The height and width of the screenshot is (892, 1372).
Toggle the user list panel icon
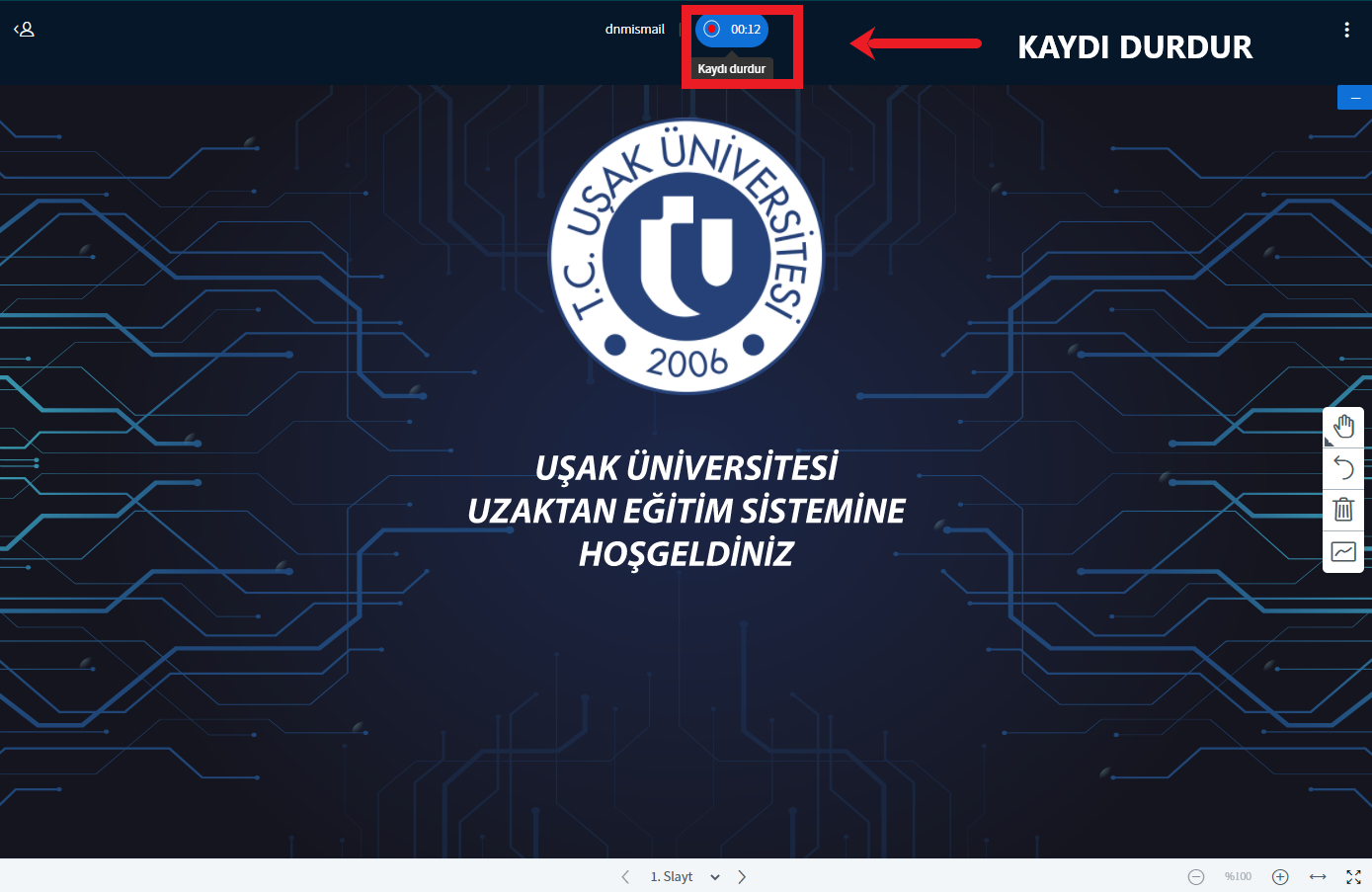point(24,30)
